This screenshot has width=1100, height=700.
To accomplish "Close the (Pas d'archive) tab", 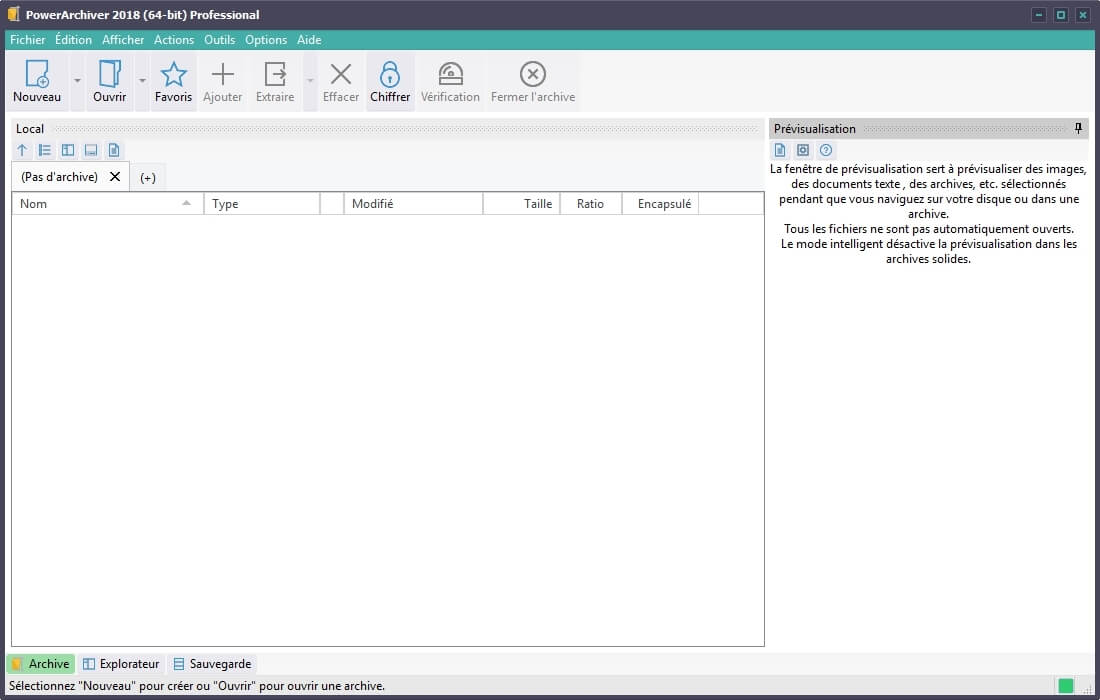I will (115, 176).
